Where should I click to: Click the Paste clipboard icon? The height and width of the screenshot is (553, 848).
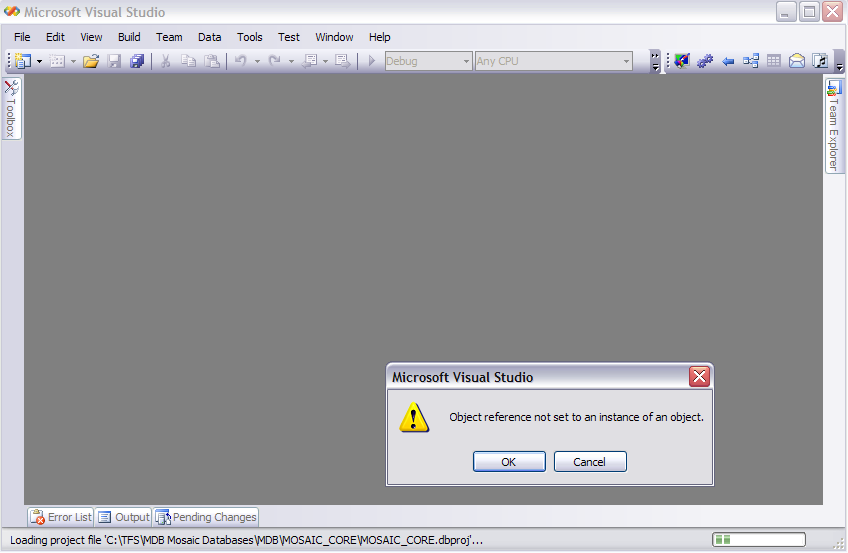[x=211, y=61]
